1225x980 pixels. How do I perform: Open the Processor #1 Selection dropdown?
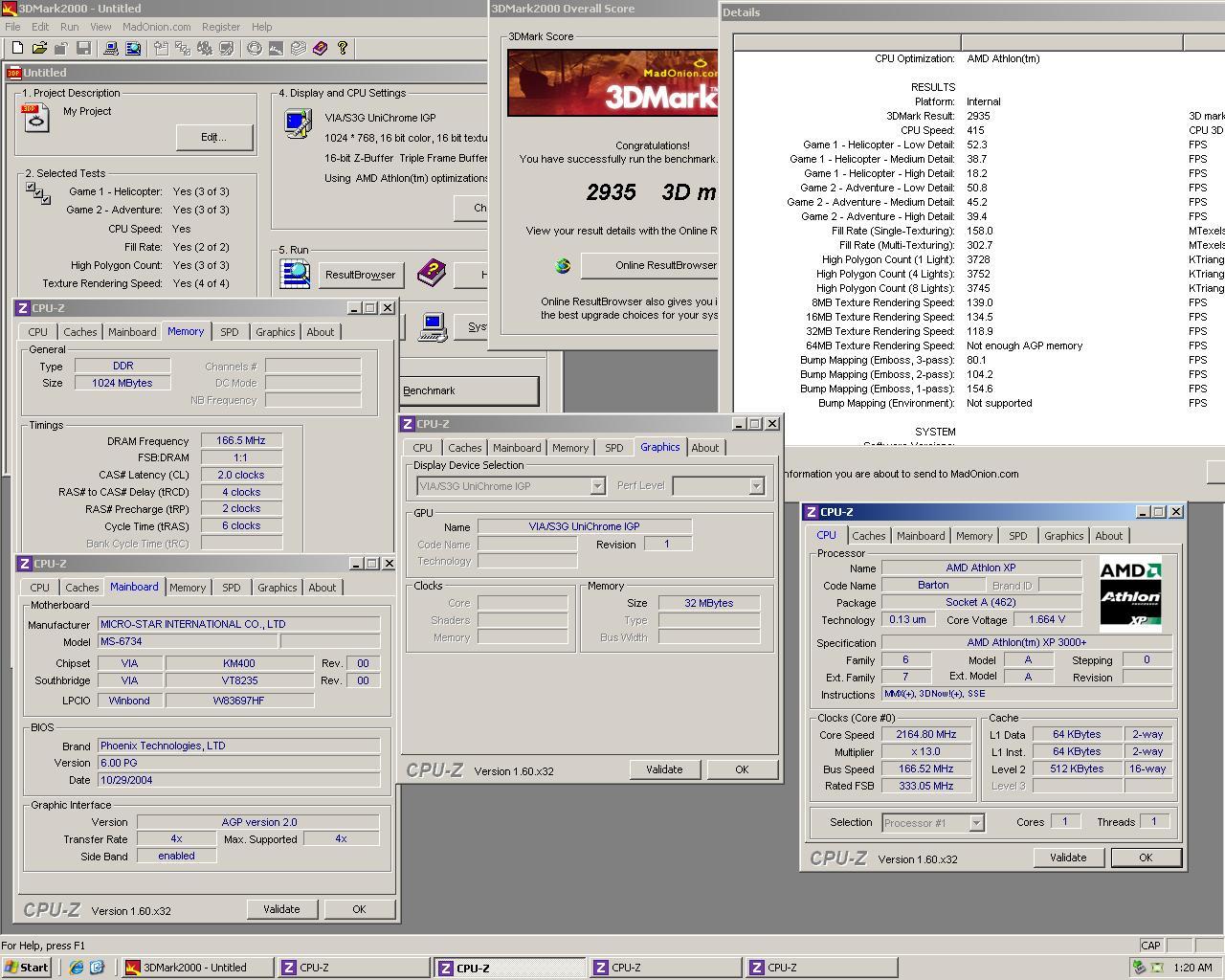976,823
